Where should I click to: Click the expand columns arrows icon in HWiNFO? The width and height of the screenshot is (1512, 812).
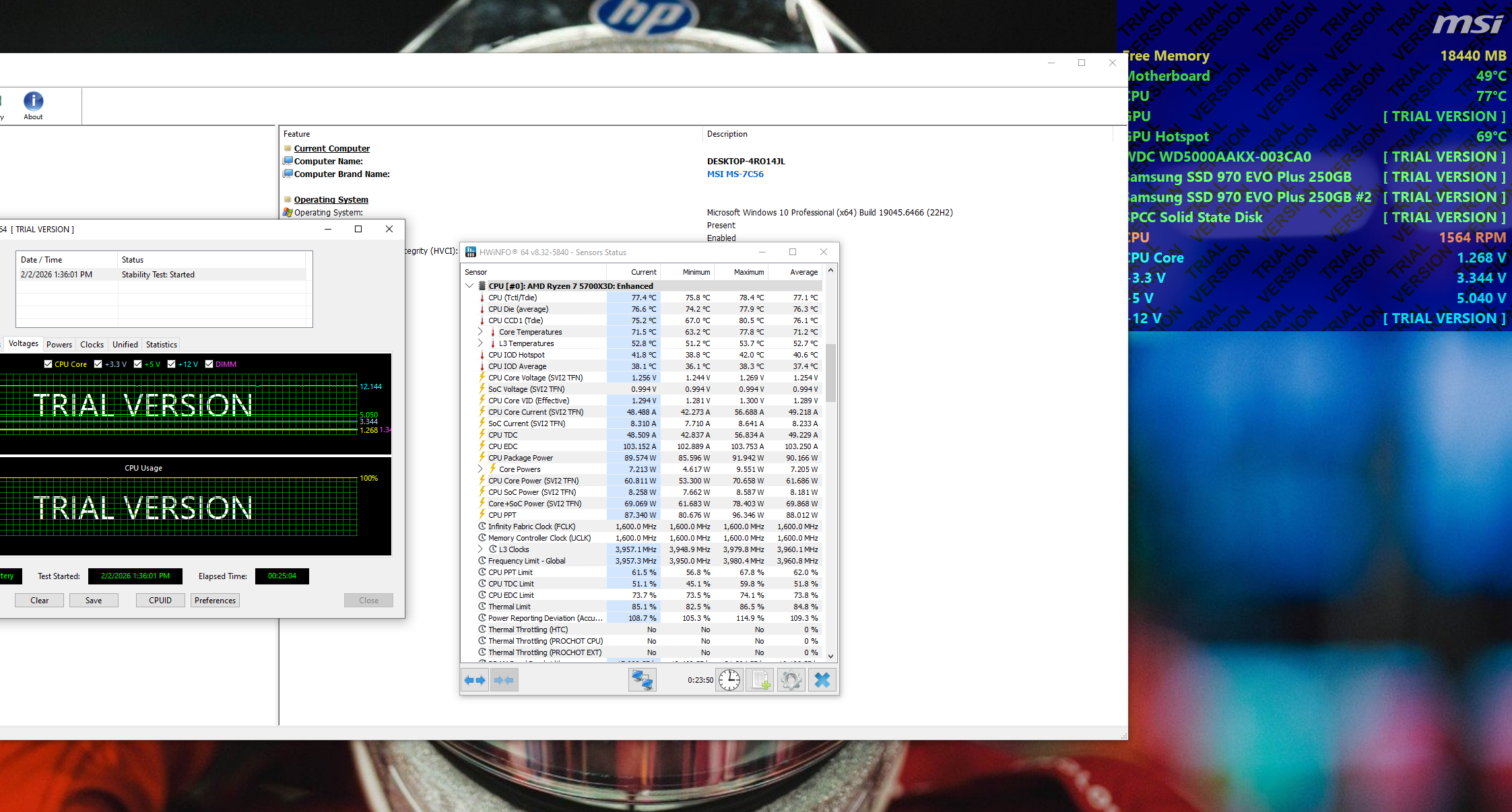475,680
